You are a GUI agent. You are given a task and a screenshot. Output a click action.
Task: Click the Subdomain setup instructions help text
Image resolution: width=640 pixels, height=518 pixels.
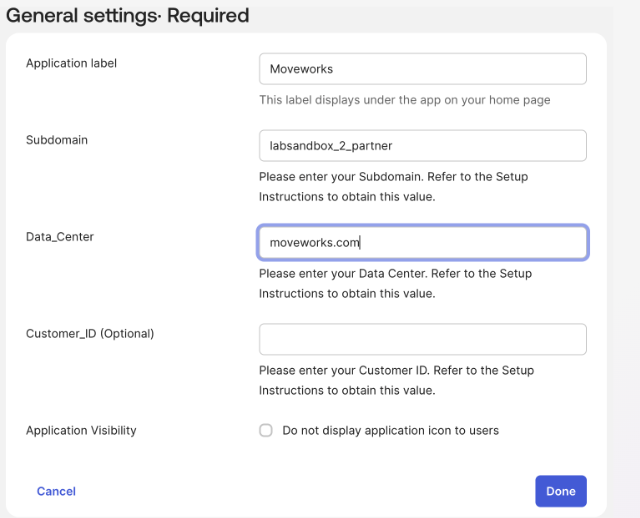[393, 186]
